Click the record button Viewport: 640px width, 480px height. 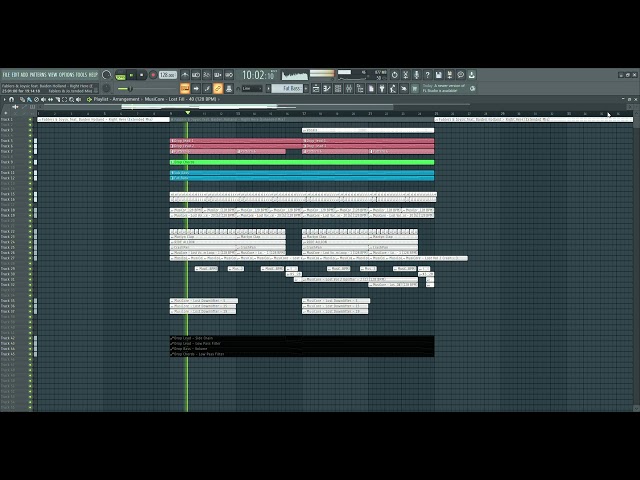pos(153,75)
